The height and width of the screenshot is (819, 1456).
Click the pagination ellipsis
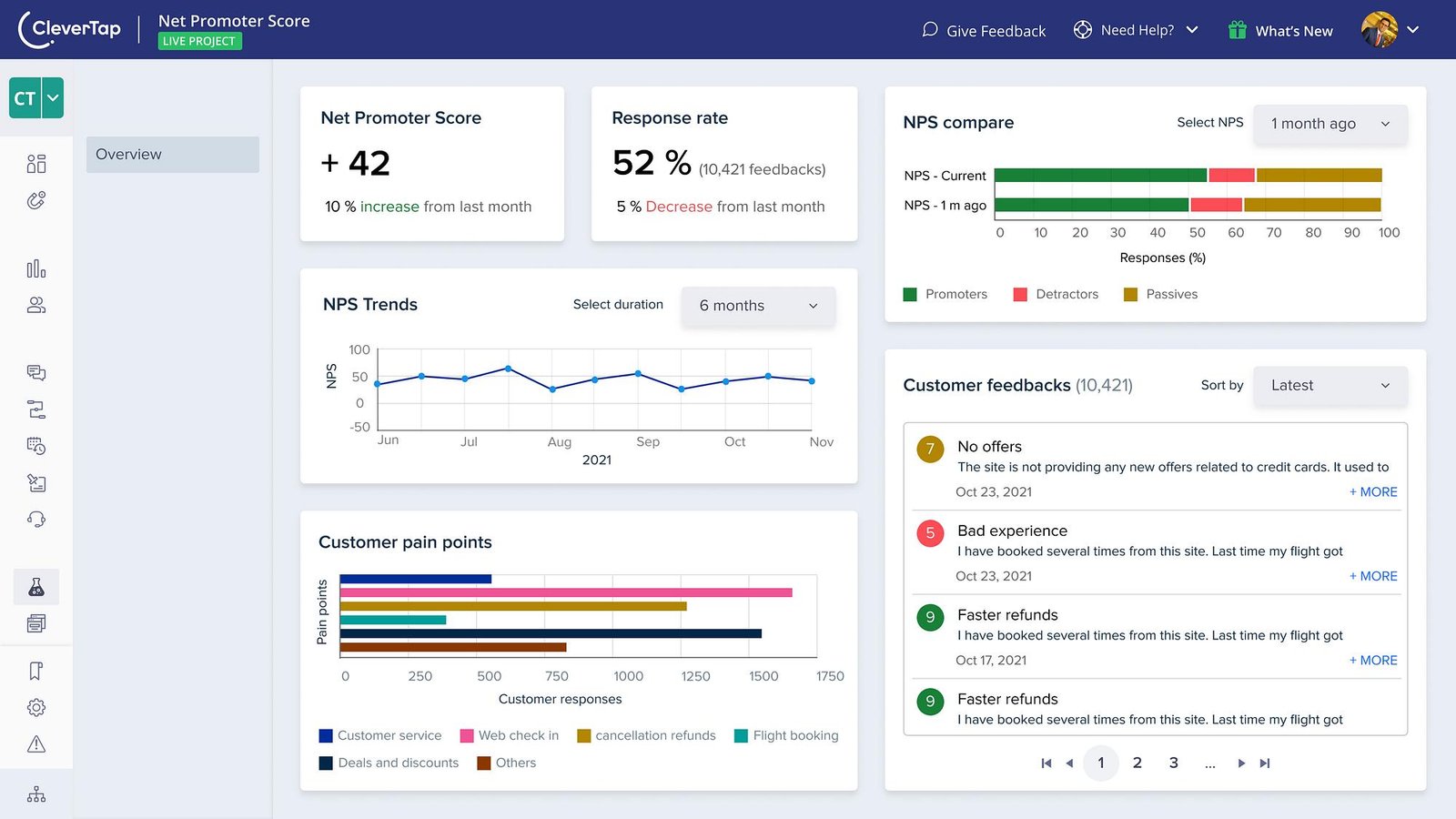(x=1210, y=765)
